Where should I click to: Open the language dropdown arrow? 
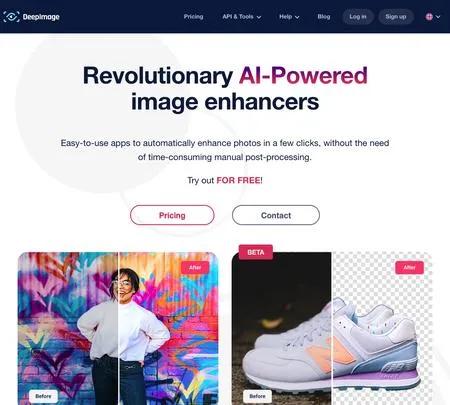click(438, 17)
